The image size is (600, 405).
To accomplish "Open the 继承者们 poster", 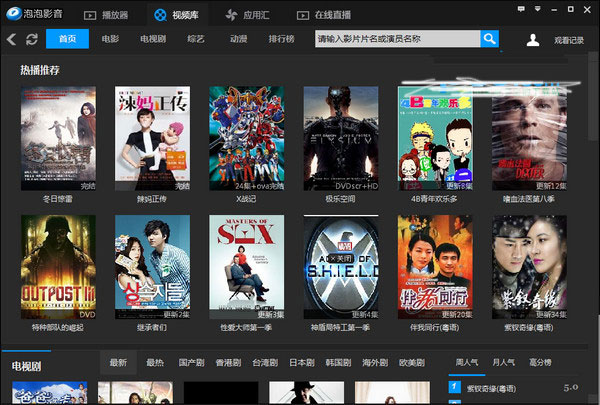I will (152, 267).
